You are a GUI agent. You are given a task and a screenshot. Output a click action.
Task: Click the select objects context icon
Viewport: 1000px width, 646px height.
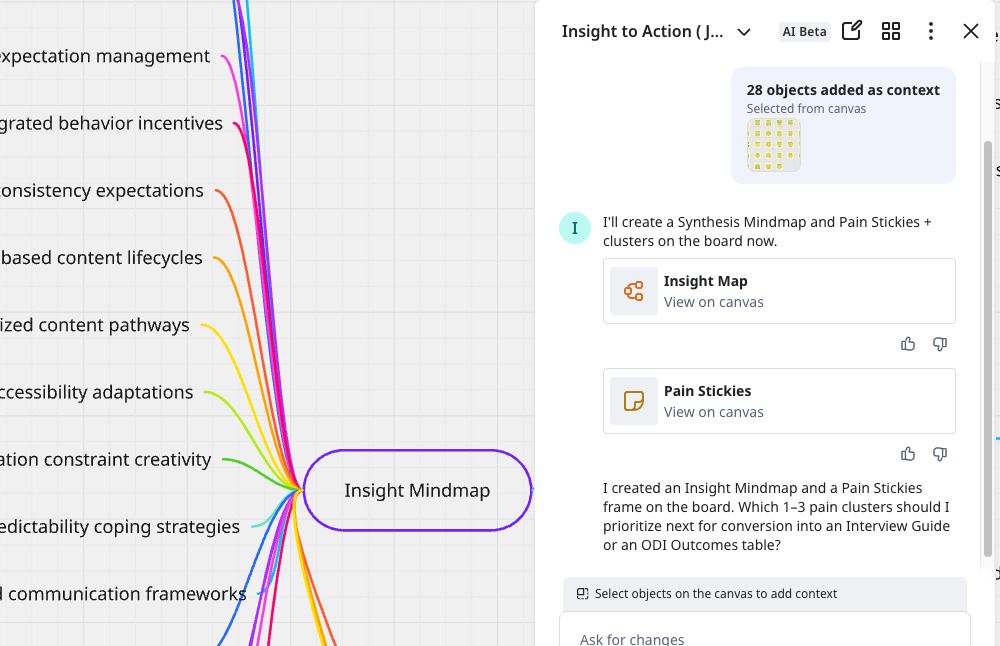point(582,594)
